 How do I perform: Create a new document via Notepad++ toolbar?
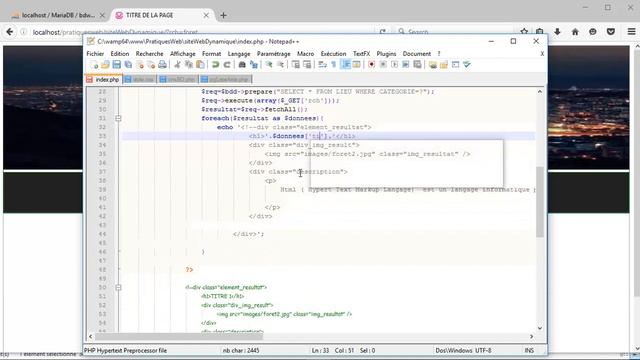click(x=94, y=64)
